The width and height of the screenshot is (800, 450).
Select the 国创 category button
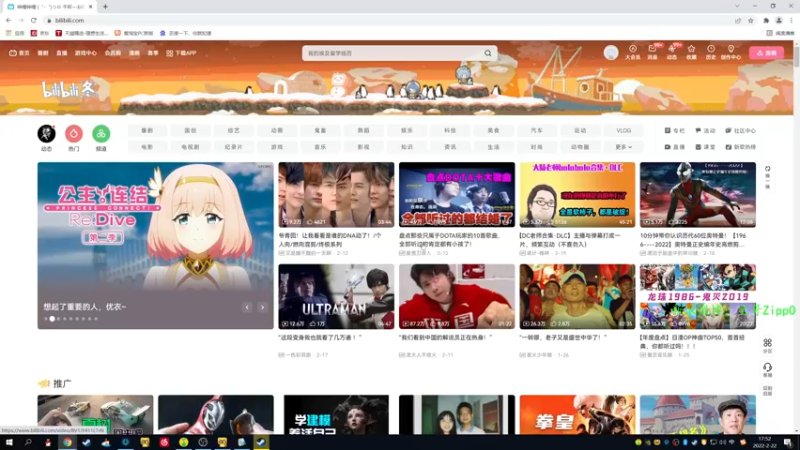(190, 131)
